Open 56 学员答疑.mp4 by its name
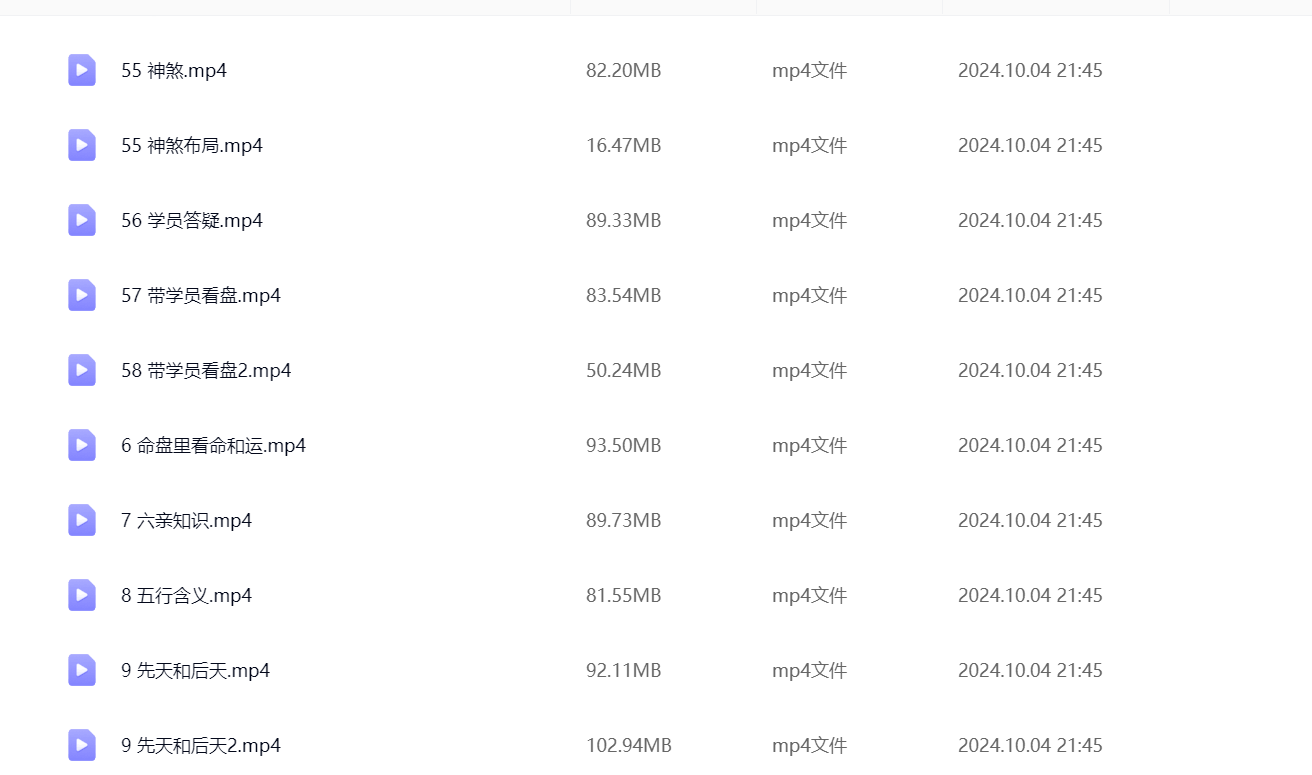The image size is (1312, 775). click(192, 221)
